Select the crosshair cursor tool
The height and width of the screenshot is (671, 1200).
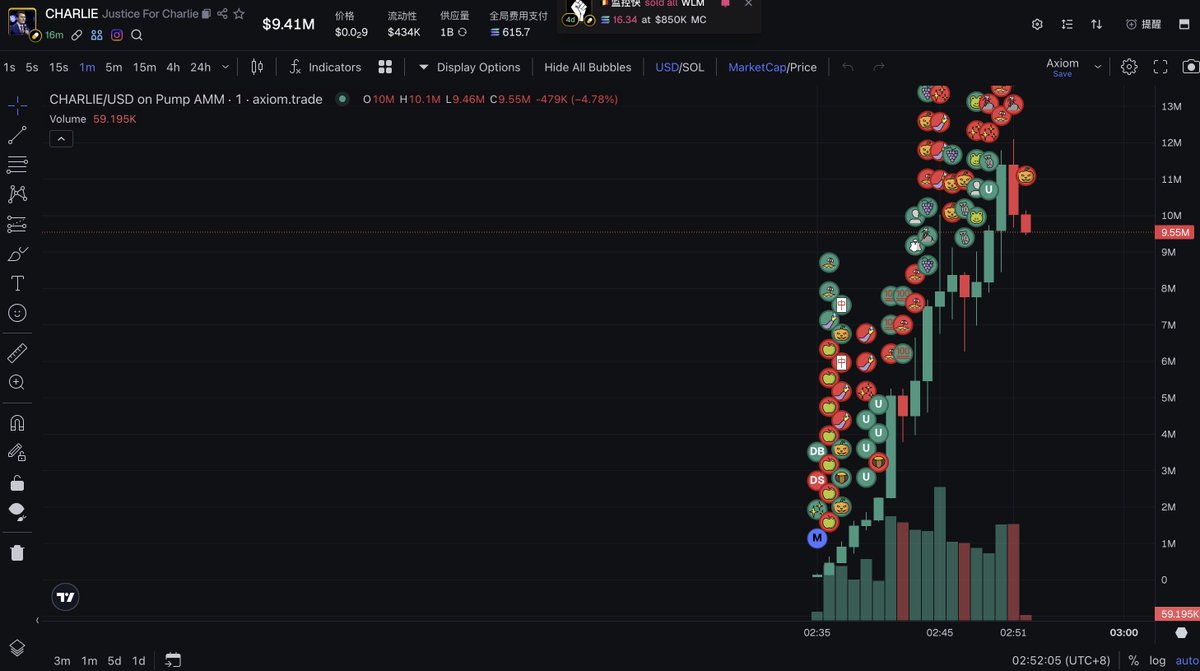click(x=17, y=105)
